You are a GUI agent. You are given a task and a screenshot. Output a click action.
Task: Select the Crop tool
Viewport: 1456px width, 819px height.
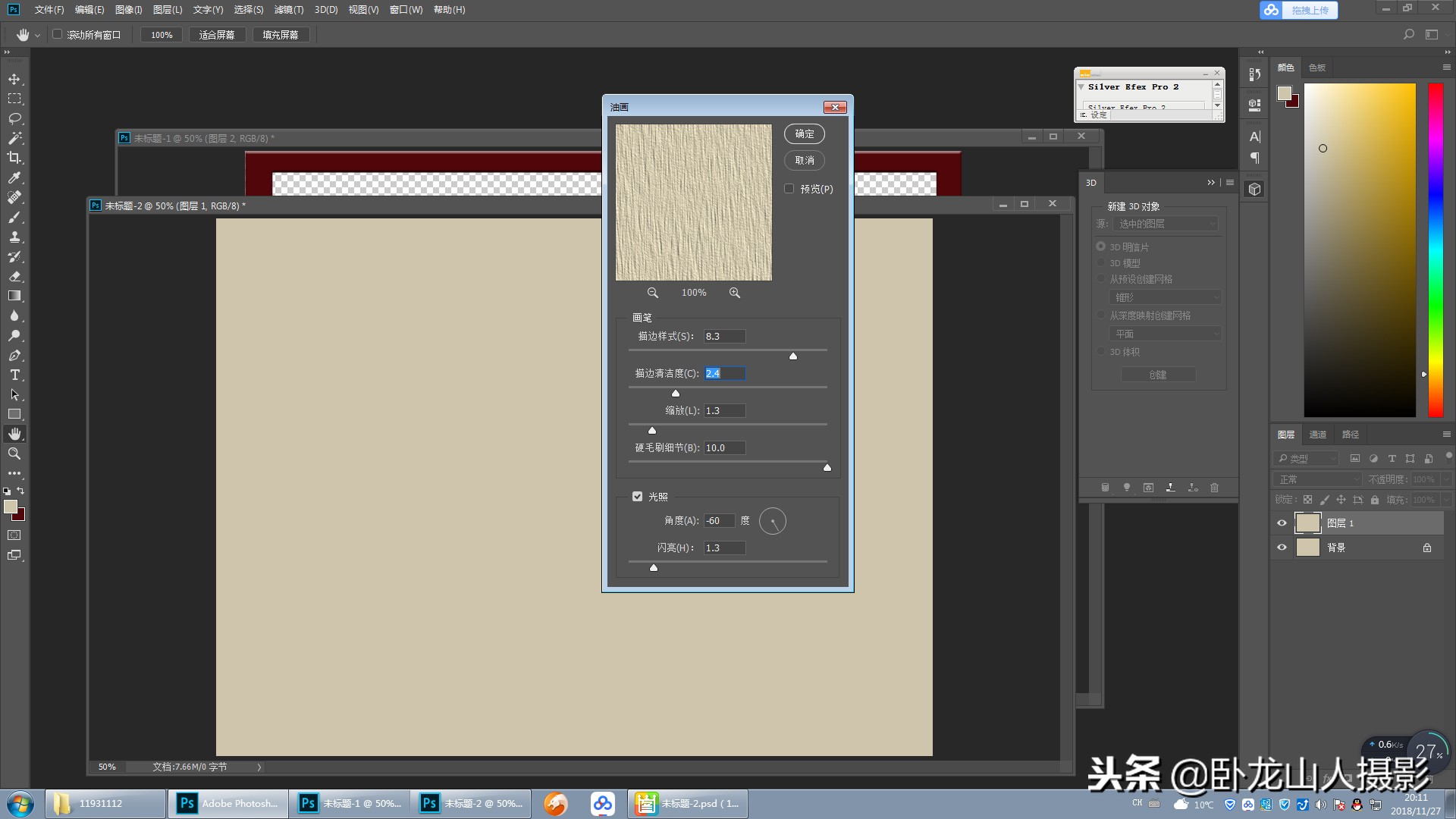[14, 158]
